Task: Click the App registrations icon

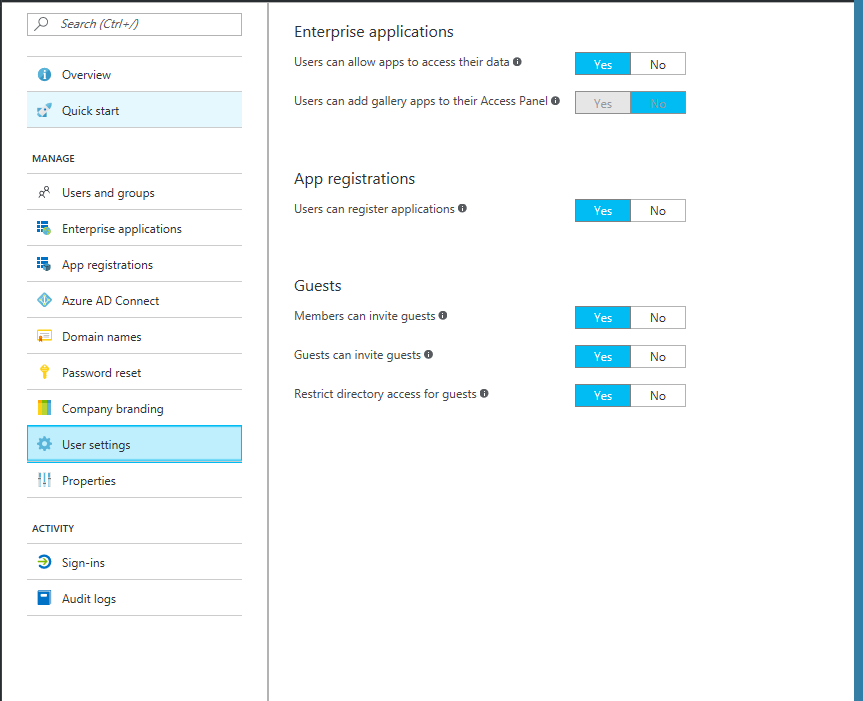Action: [44, 264]
